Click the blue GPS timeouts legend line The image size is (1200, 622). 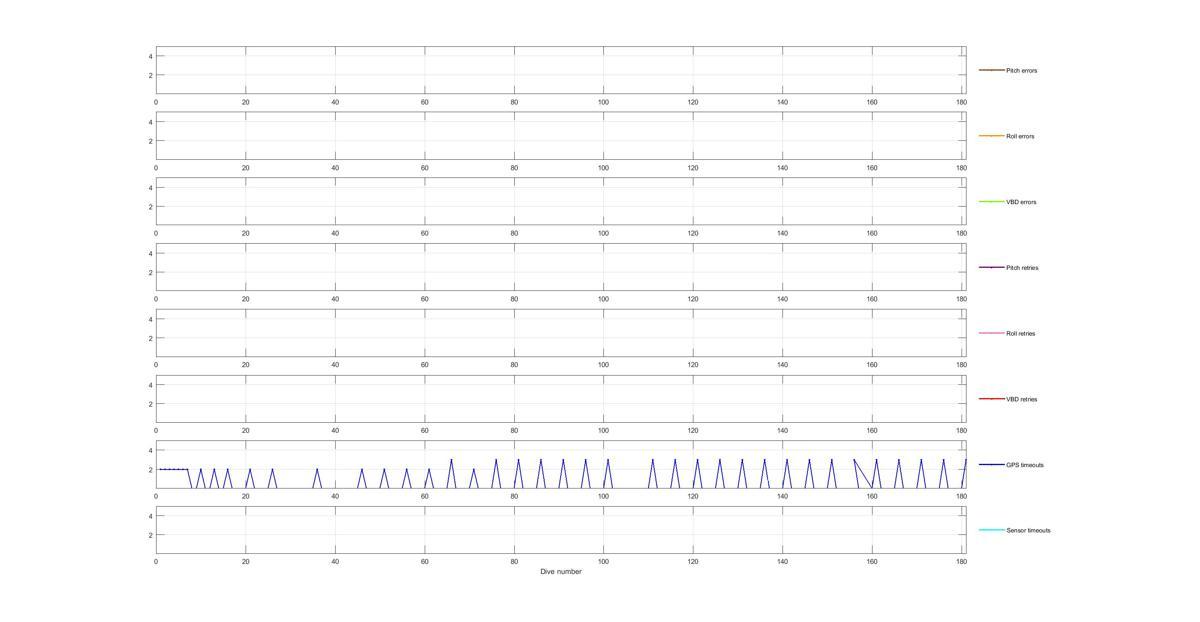click(x=991, y=464)
